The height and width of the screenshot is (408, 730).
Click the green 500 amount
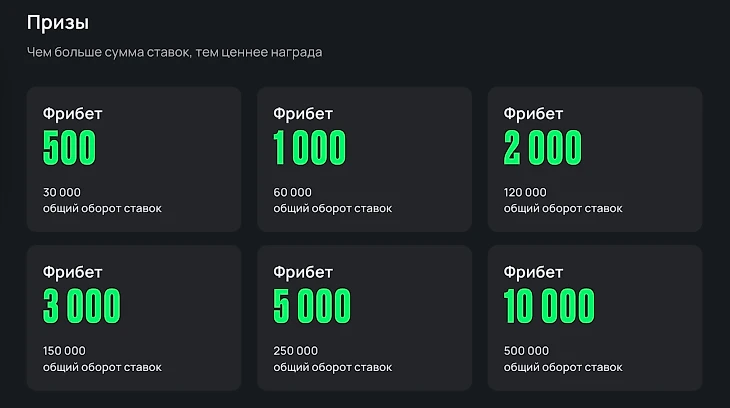[69, 148]
